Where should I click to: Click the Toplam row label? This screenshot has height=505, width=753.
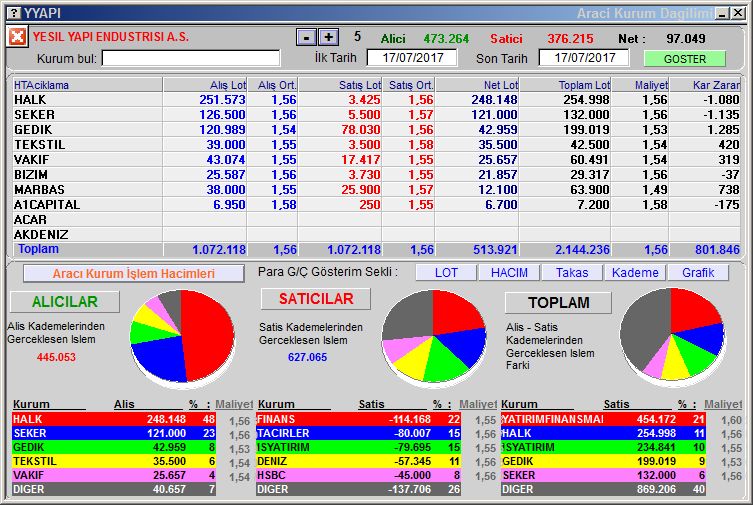[x=38, y=249]
